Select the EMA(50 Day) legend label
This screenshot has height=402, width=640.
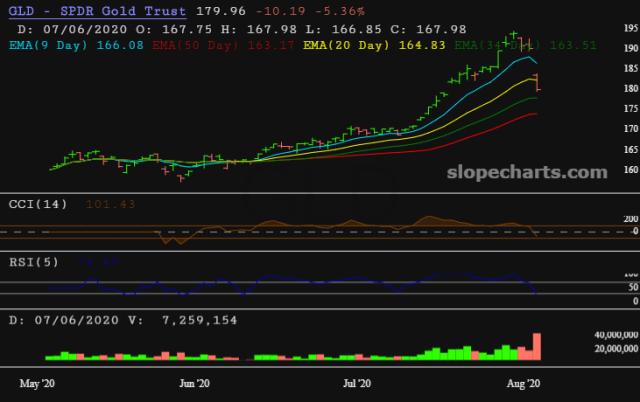(196, 45)
